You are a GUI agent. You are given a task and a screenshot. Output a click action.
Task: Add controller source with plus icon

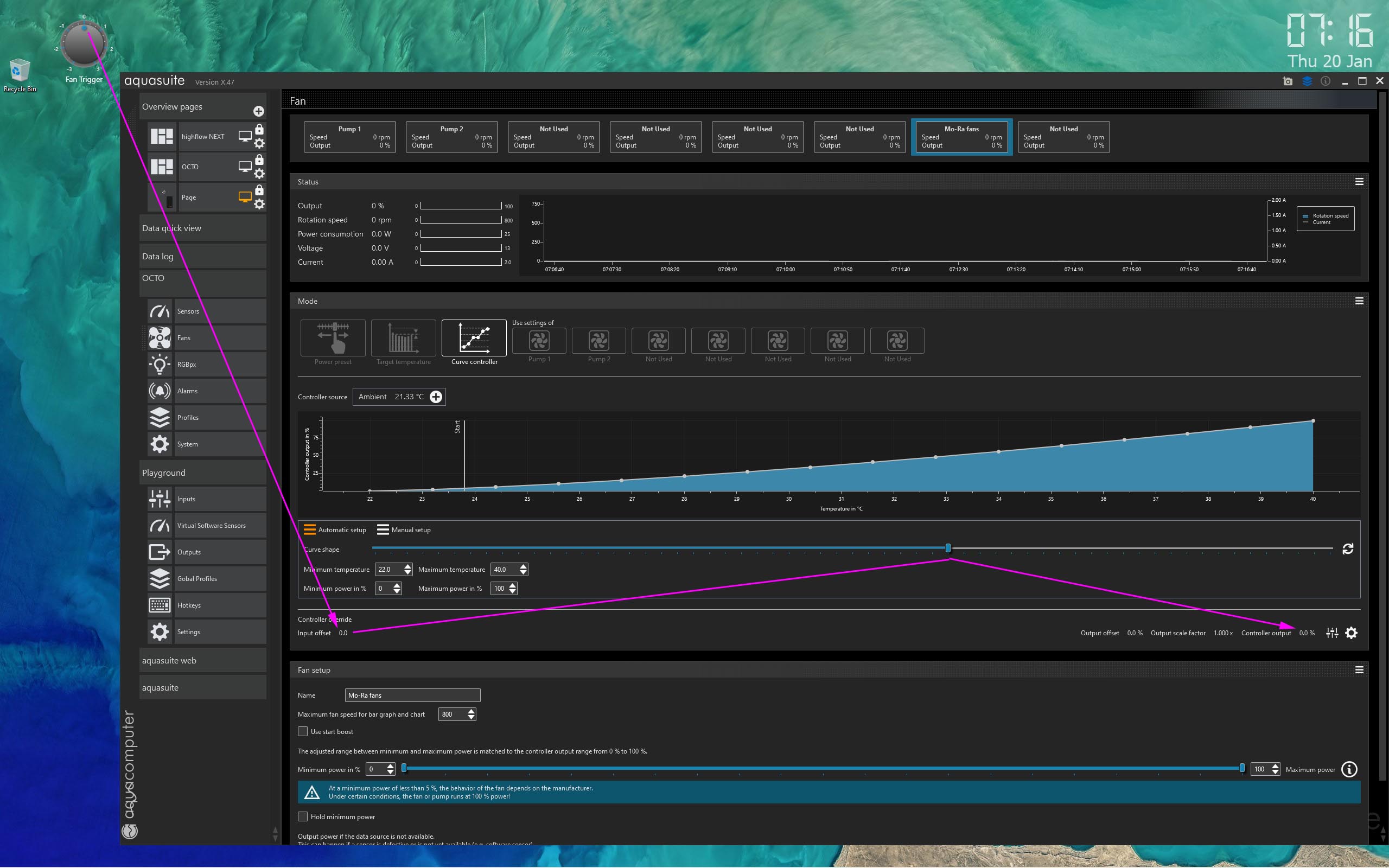[x=436, y=397]
